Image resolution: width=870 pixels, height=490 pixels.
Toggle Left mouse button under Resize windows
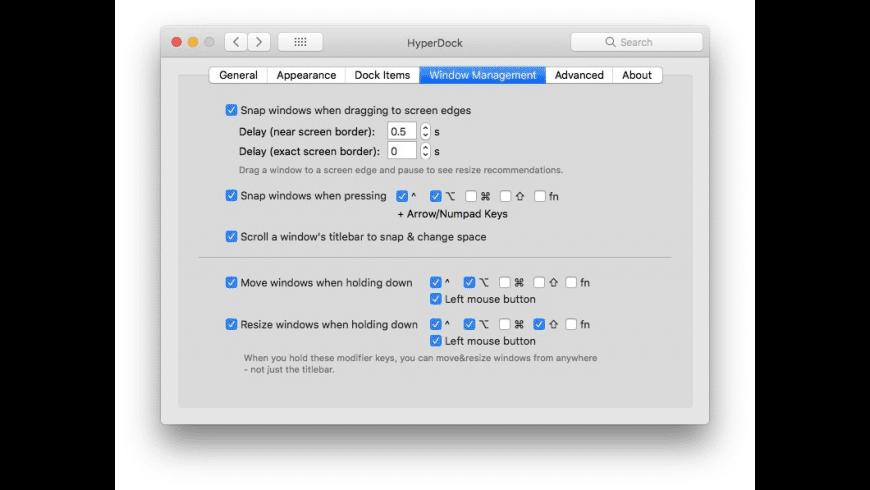[x=436, y=341]
